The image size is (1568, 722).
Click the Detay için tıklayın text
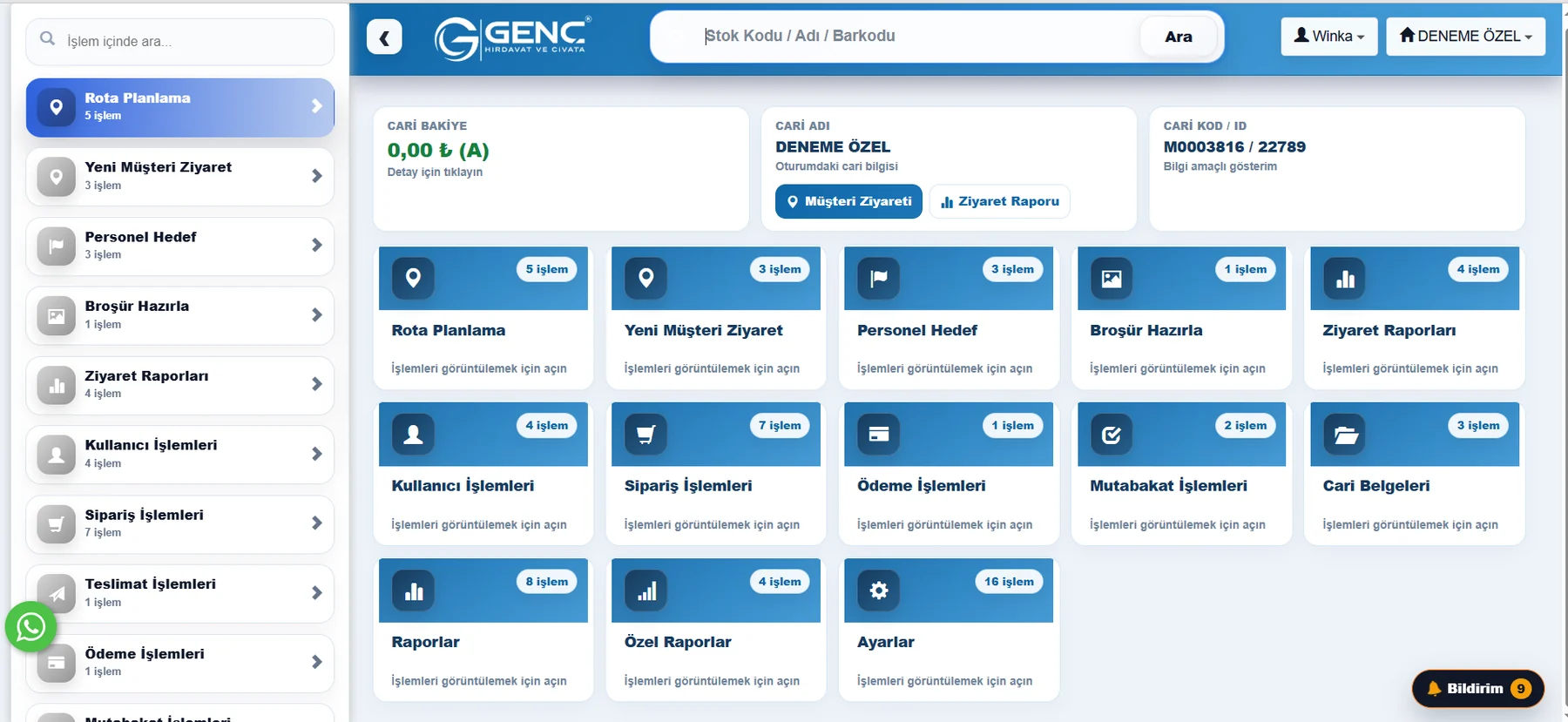tap(435, 172)
